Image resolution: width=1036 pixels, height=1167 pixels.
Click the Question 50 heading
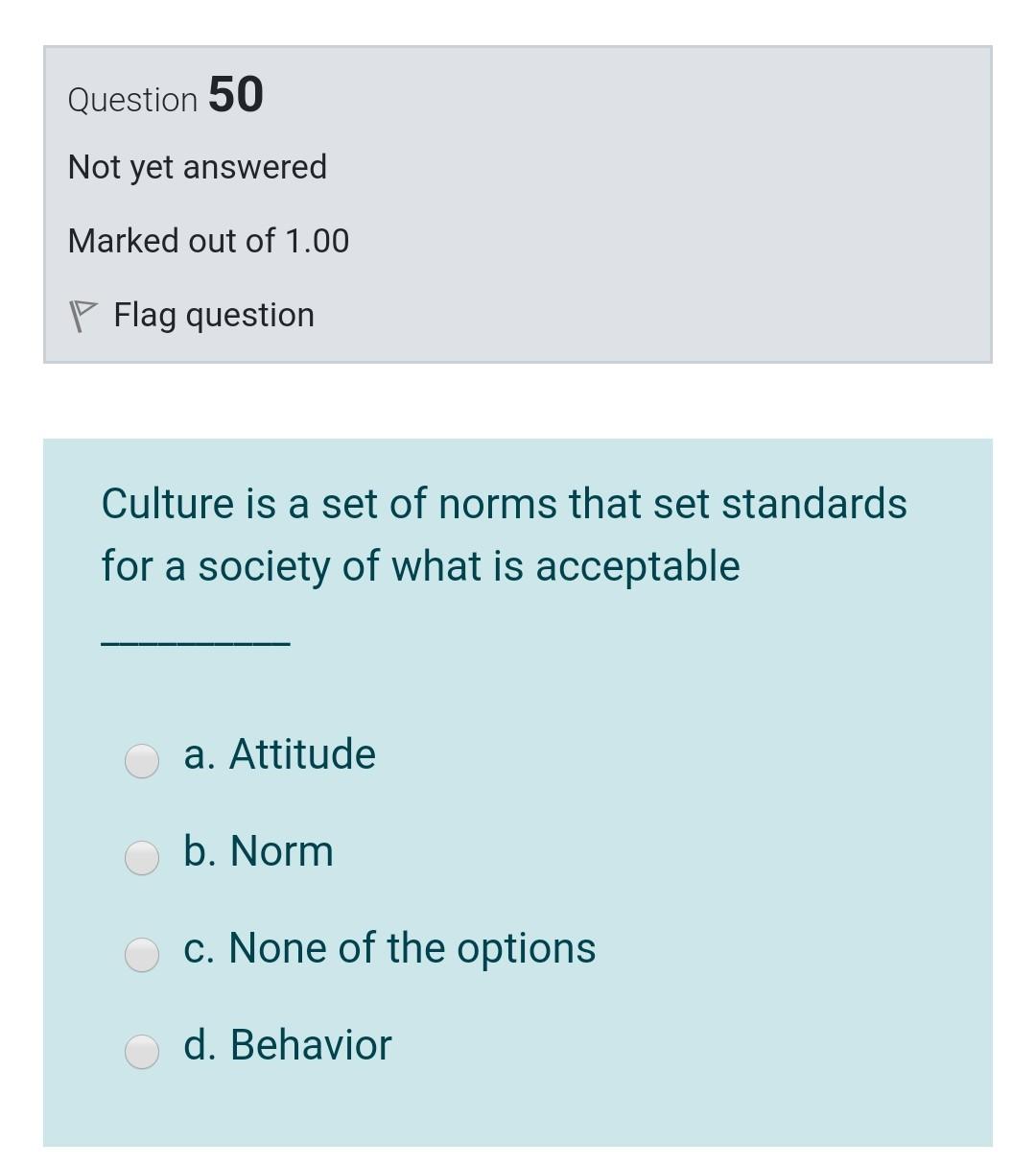[164, 96]
